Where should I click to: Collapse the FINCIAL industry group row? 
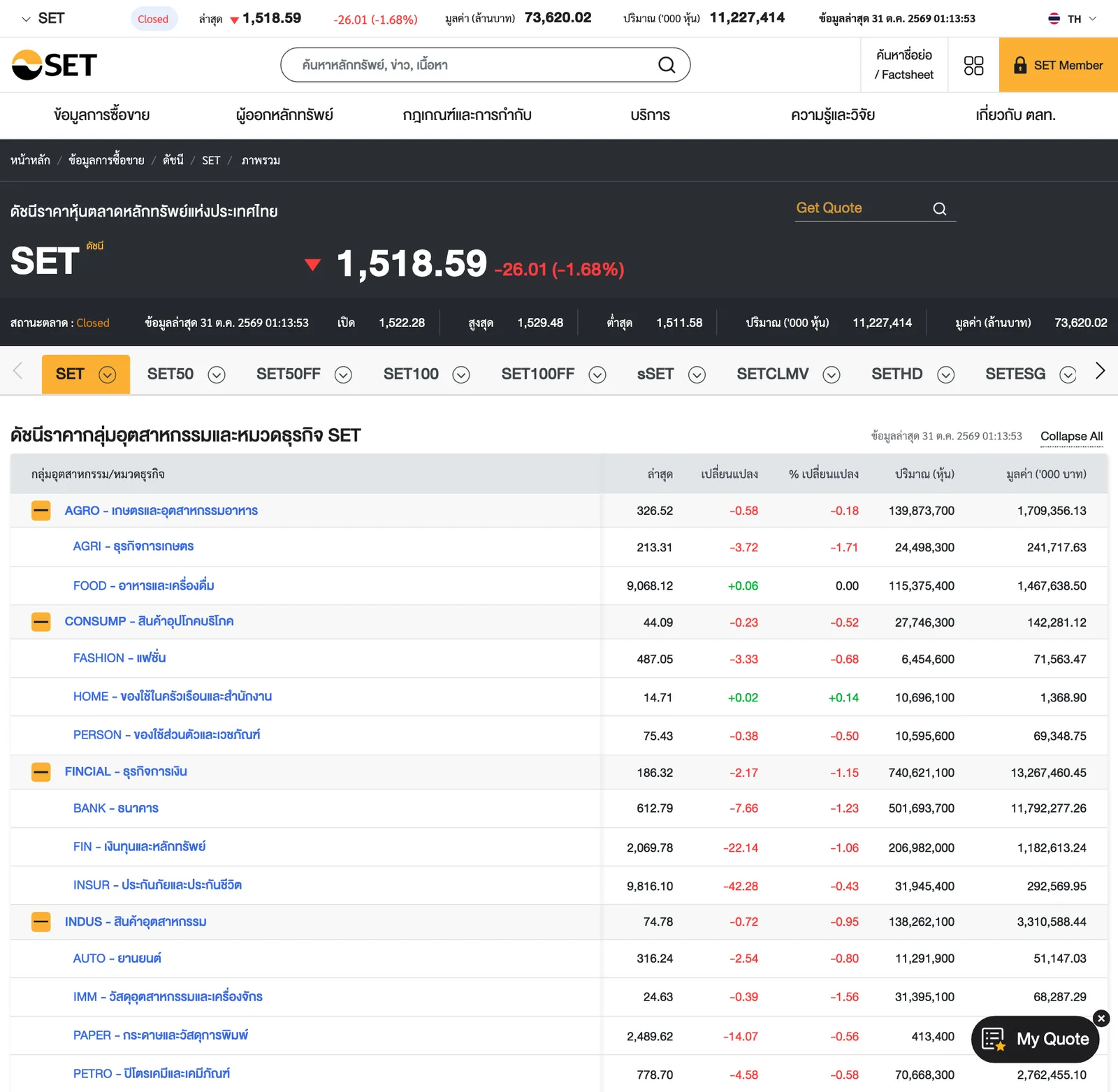tap(41, 772)
